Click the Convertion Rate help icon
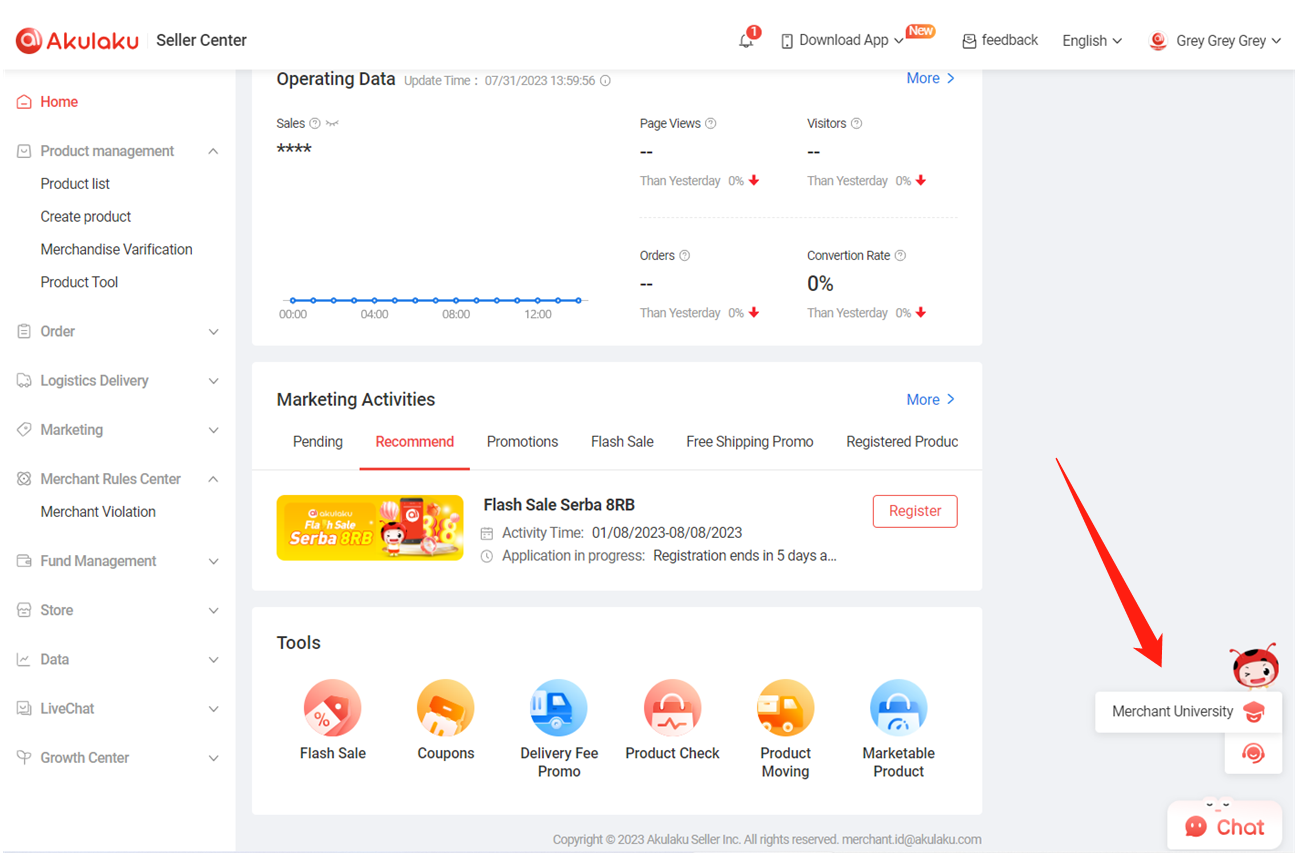 [x=900, y=256]
